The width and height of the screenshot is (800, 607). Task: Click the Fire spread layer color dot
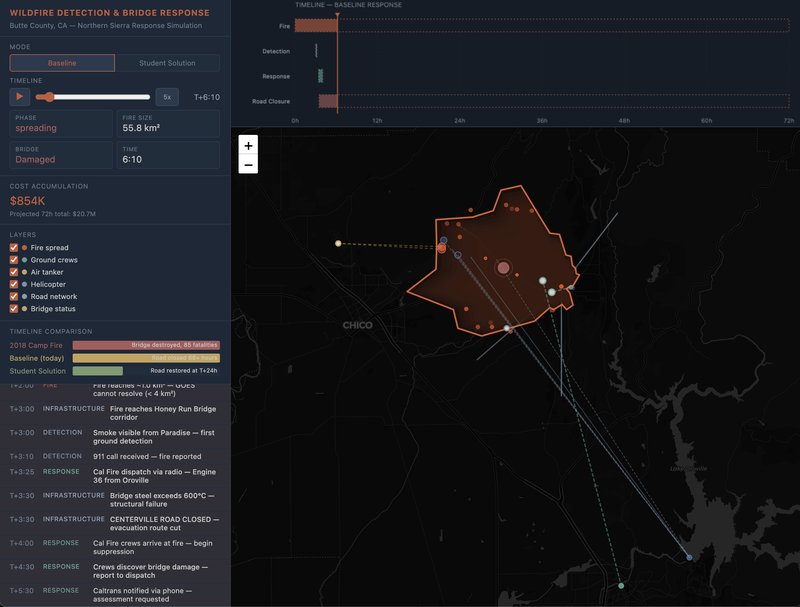(25, 248)
